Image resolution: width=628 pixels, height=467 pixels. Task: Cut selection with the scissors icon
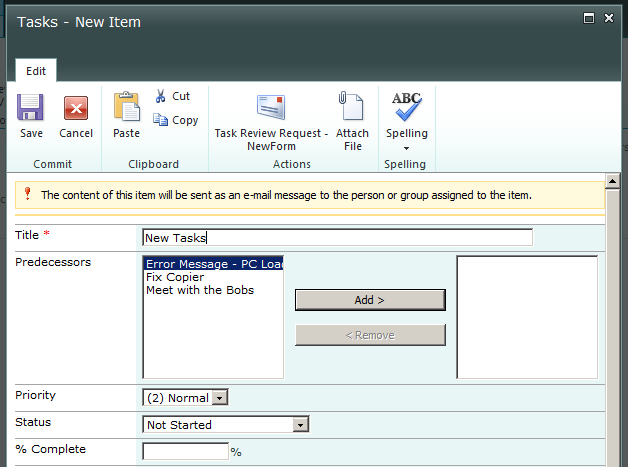161,96
